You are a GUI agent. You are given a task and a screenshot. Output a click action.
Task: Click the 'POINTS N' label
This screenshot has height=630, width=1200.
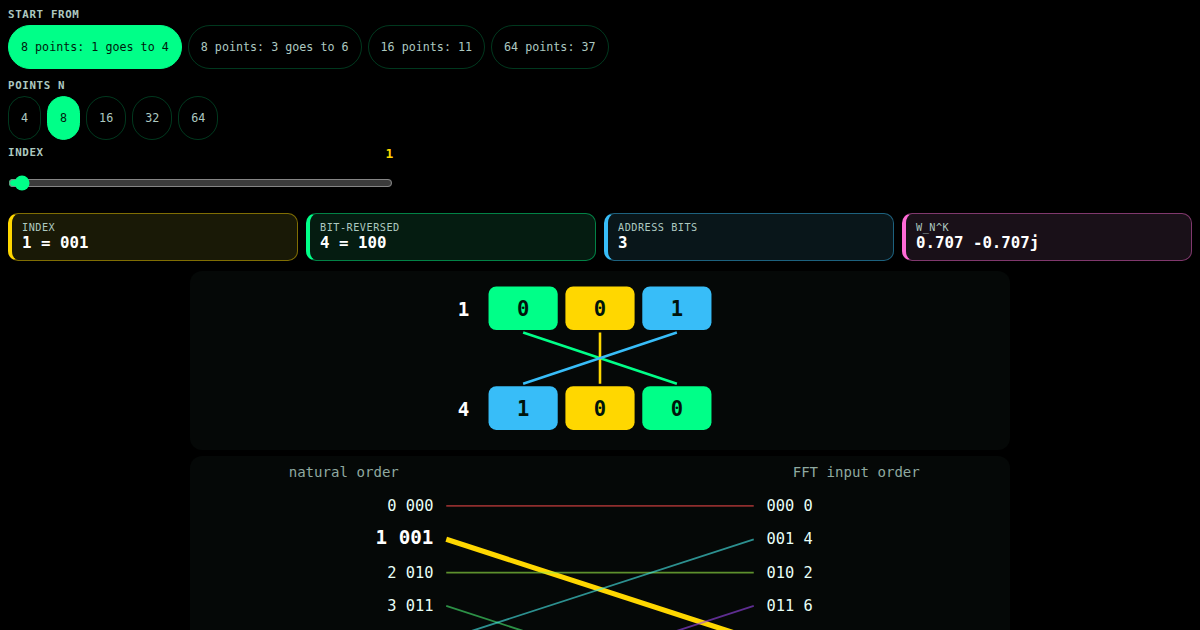pos(36,86)
